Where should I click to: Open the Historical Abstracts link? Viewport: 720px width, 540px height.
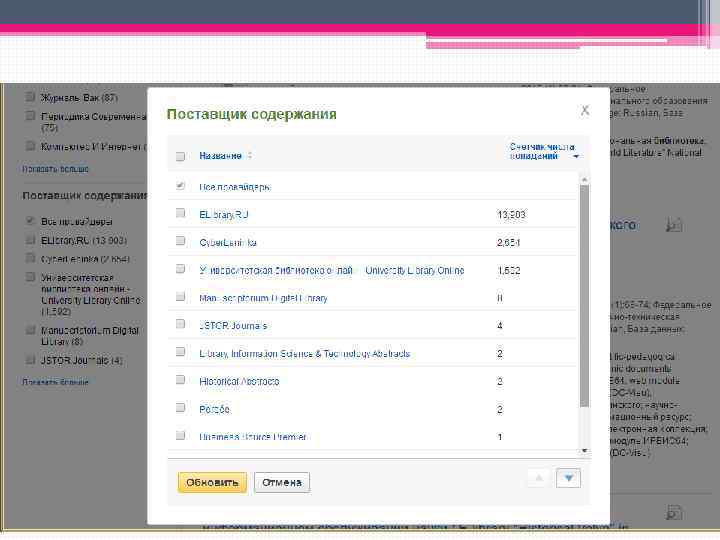(239, 381)
